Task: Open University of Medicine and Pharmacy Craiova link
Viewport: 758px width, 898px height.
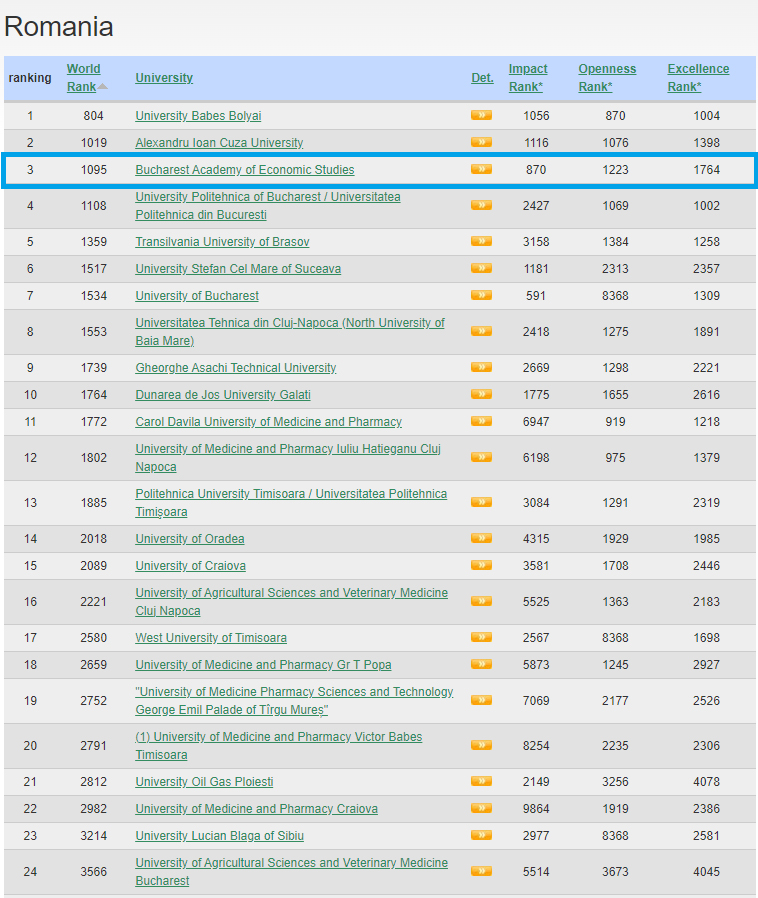Action: click(256, 809)
